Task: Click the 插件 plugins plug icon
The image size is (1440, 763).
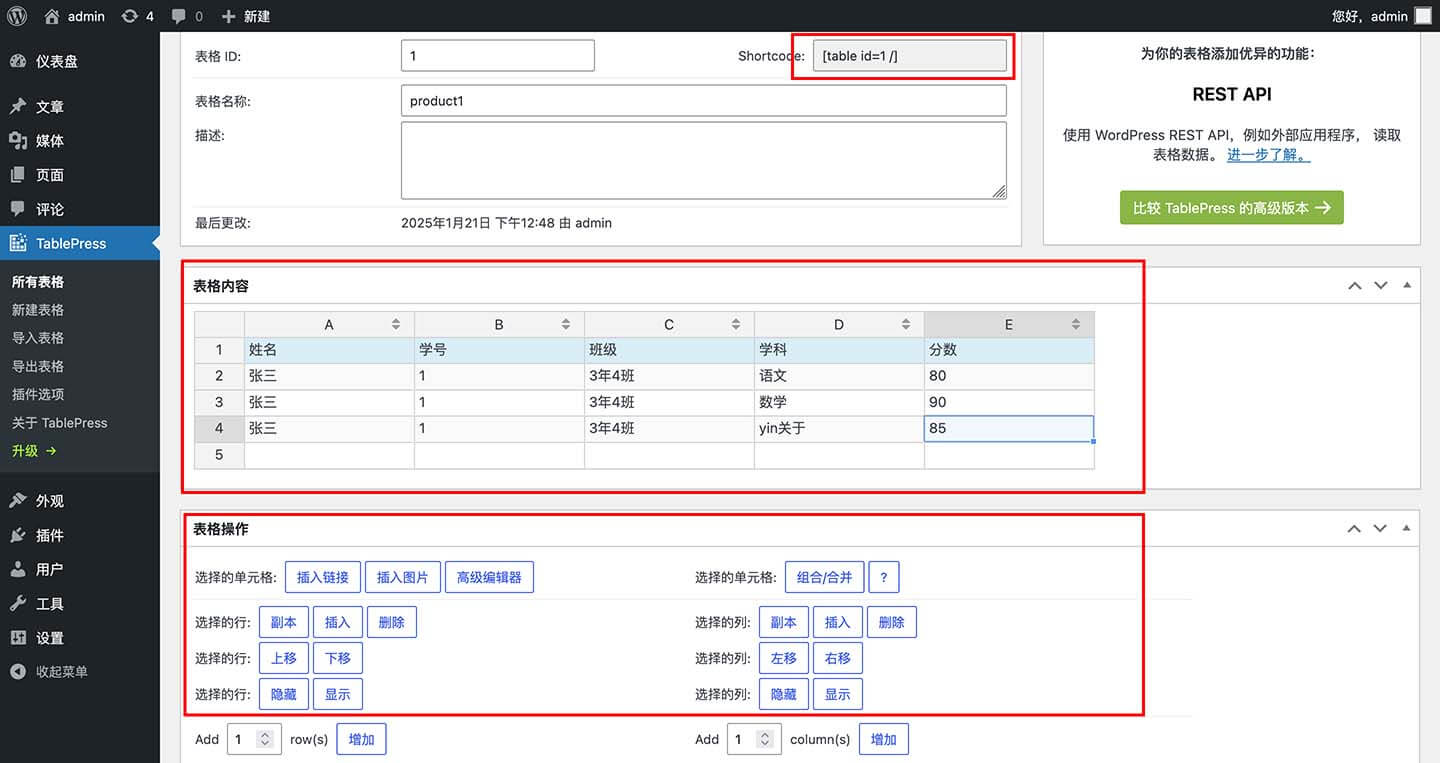Action: tap(18, 535)
